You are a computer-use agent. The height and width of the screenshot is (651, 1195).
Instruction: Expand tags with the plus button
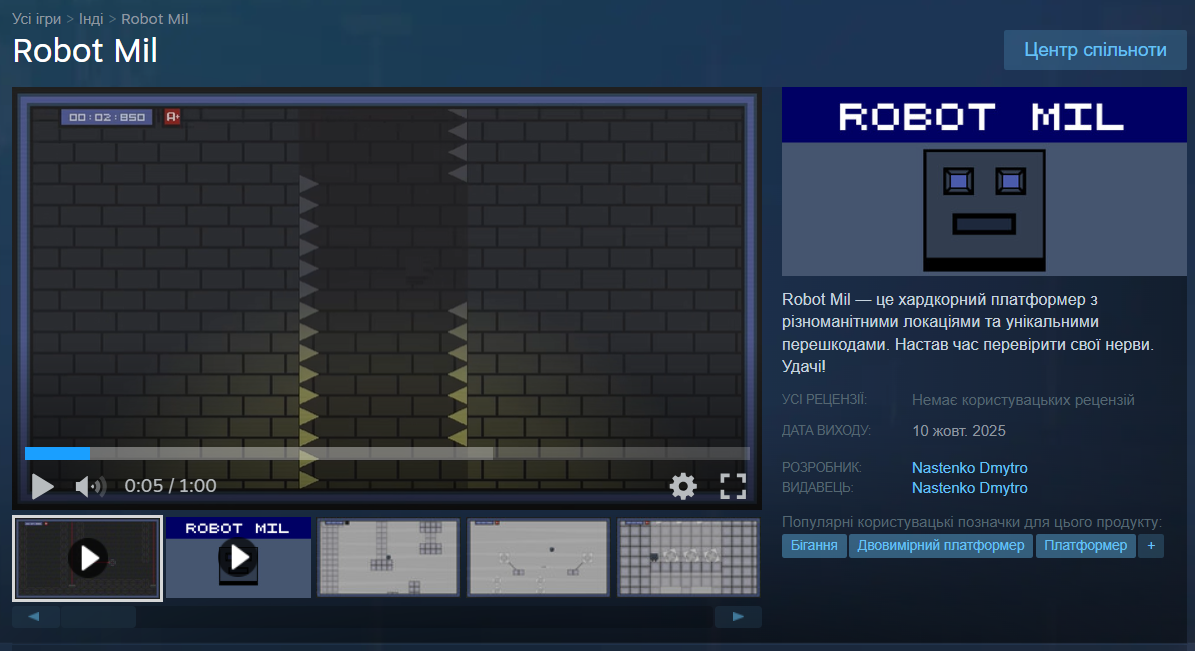point(1151,545)
